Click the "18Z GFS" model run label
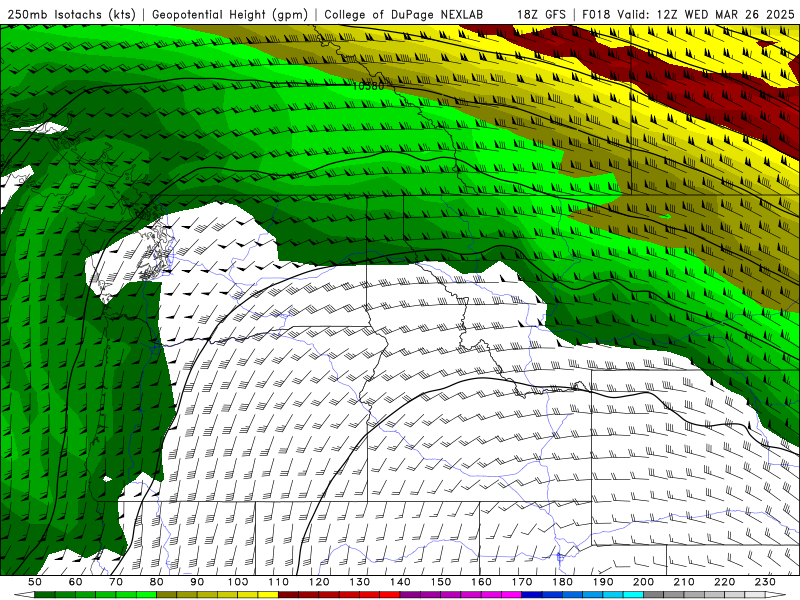The width and height of the screenshot is (800, 600). coord(541,15)
